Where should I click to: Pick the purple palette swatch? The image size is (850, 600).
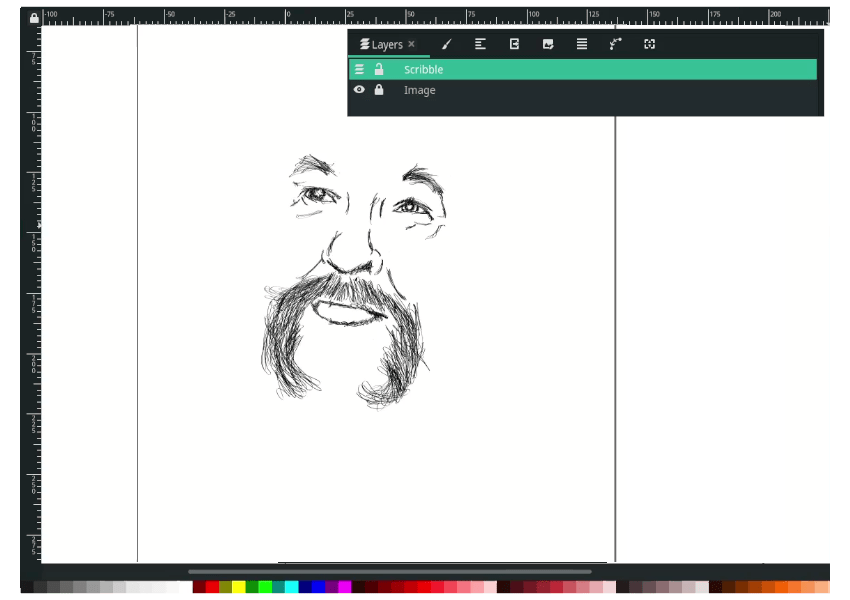pos(332,587)
